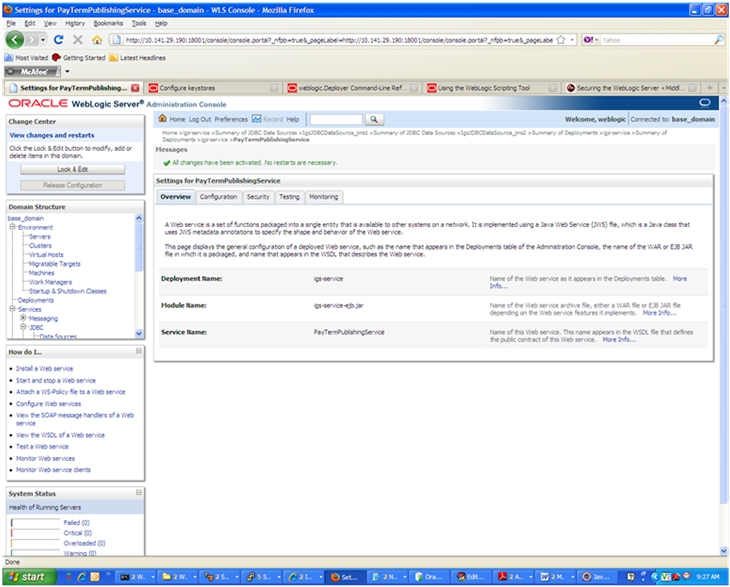Collapse the JDBC tree node
The image size is (730, 587).
(x=23, y=327)
